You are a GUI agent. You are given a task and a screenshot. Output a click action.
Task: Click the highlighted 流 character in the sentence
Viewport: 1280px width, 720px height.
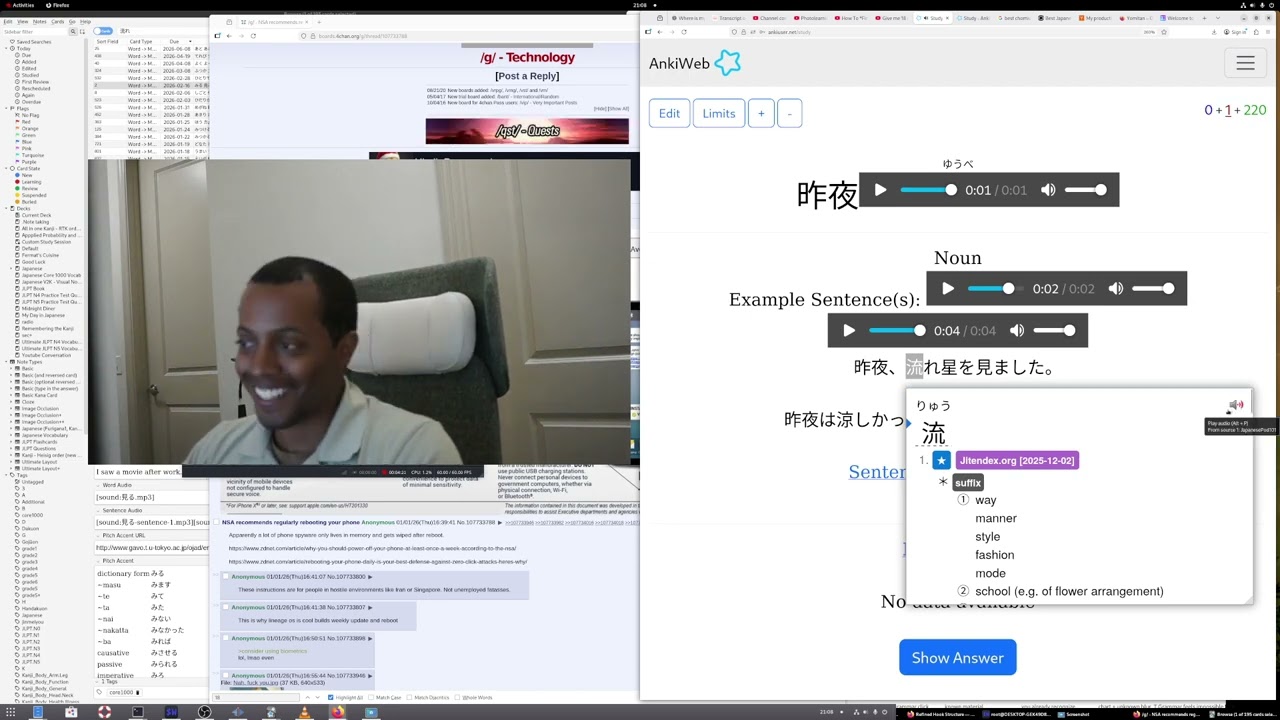[914, 367]
